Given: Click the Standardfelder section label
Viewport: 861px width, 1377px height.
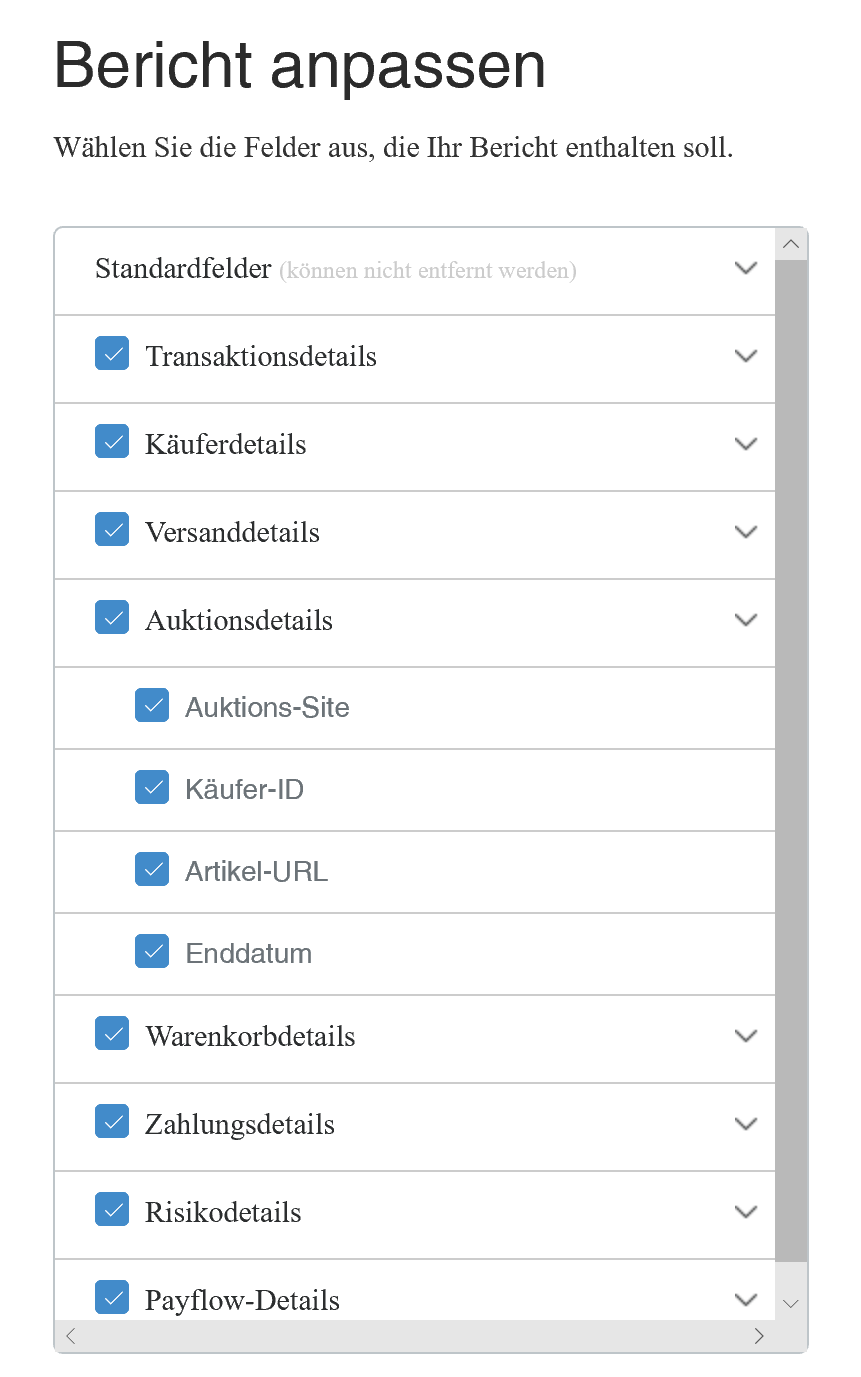Looking at the screenshot, I should pyautogui.click(x=183, y=269).
